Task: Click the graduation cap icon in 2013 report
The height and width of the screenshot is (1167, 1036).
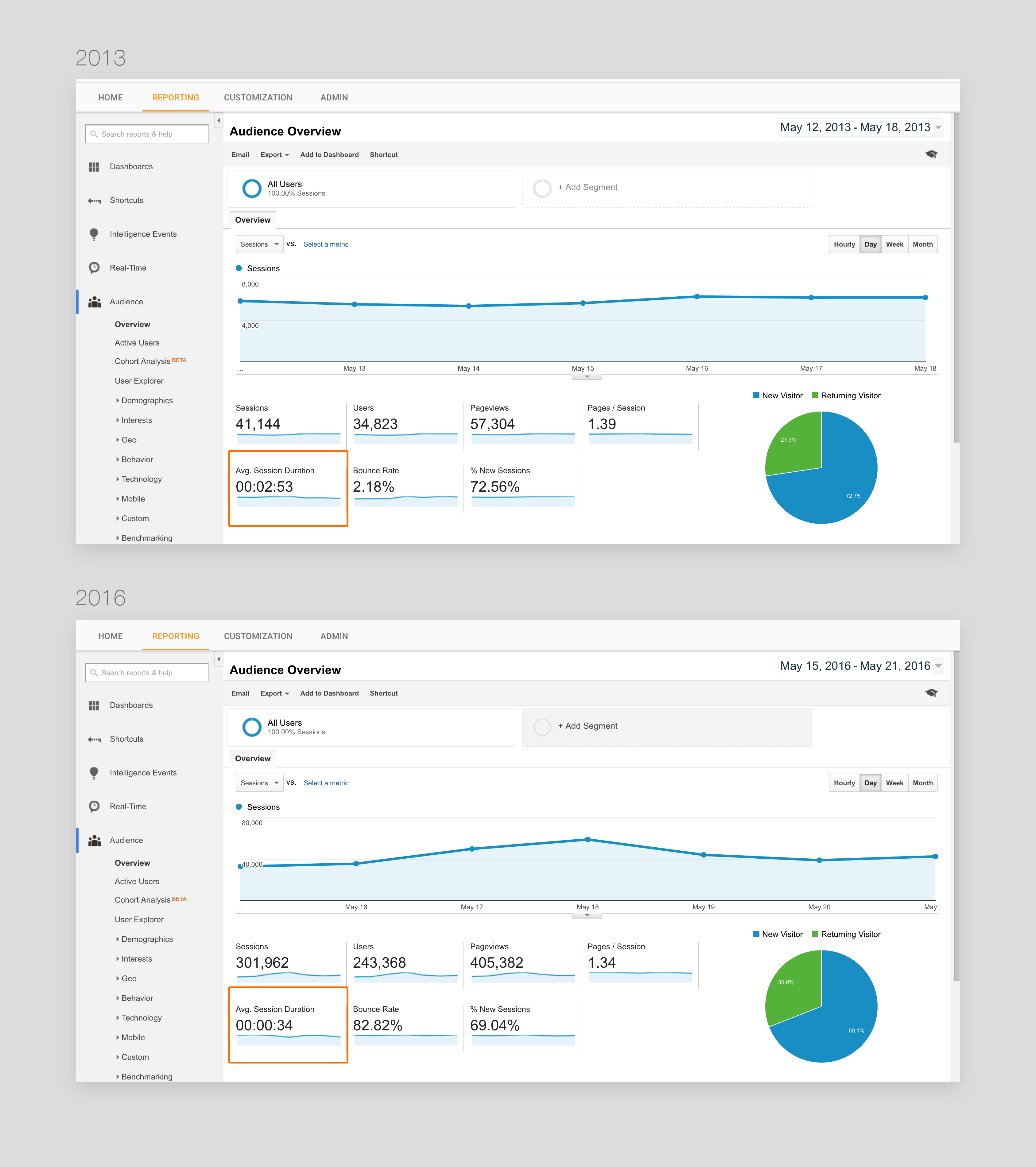Action: (931, 154)
